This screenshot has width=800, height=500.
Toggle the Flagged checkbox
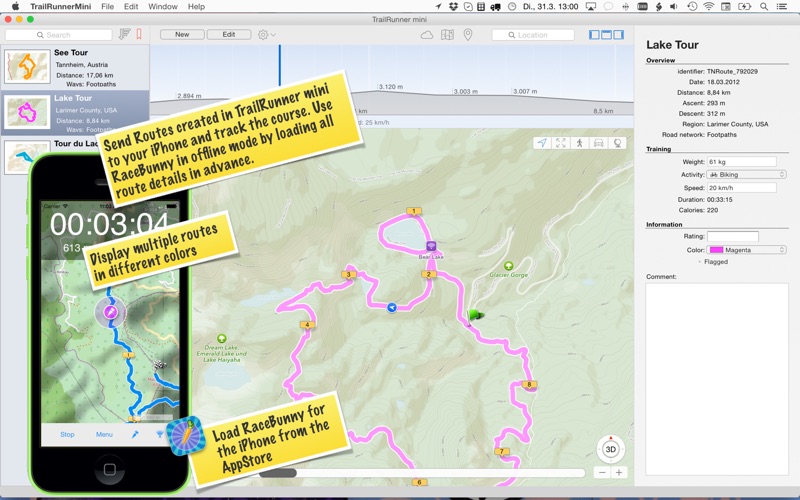(x=700, y=262)
